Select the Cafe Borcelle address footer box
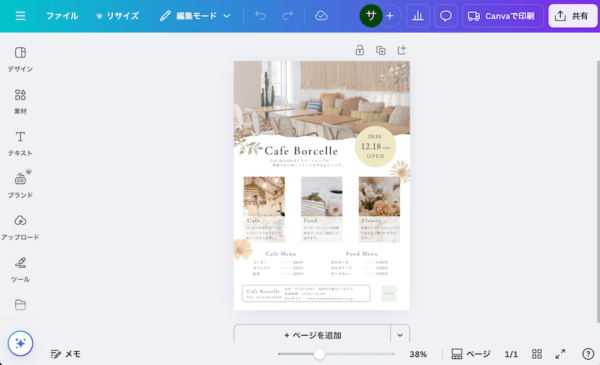600x365 pixels. (306, 293)
